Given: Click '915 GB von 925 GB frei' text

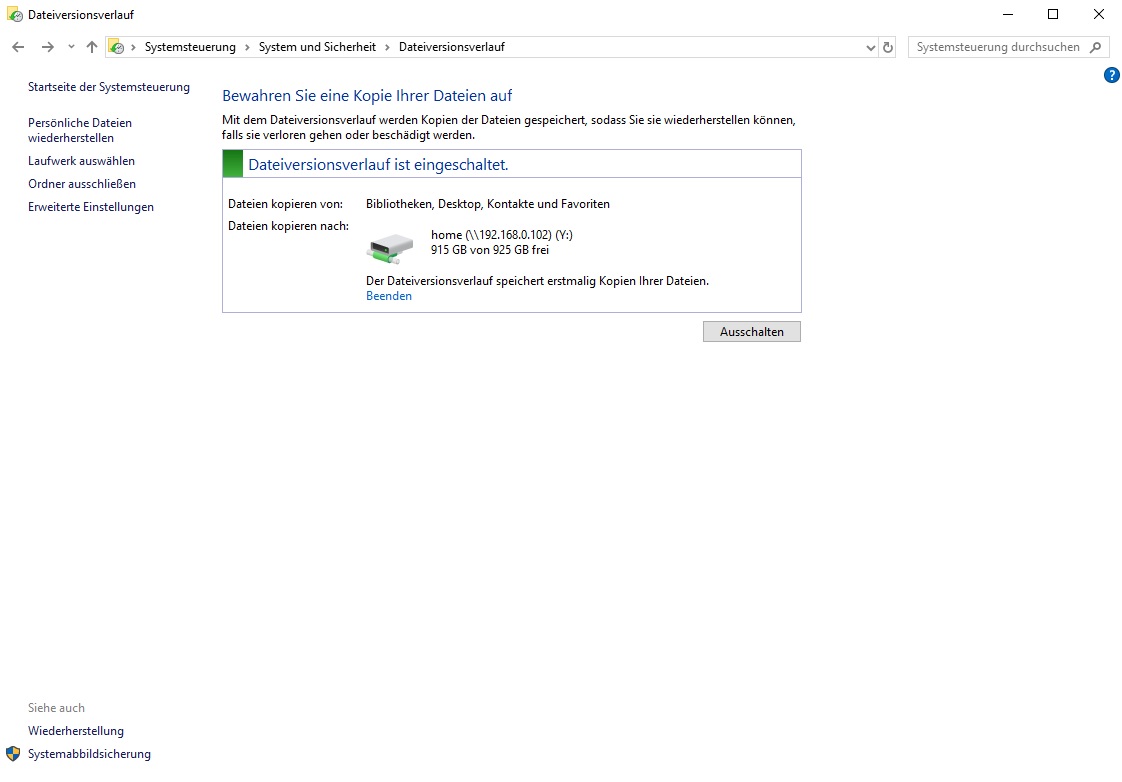Looking at the screenshot, I should coord(490,250).
